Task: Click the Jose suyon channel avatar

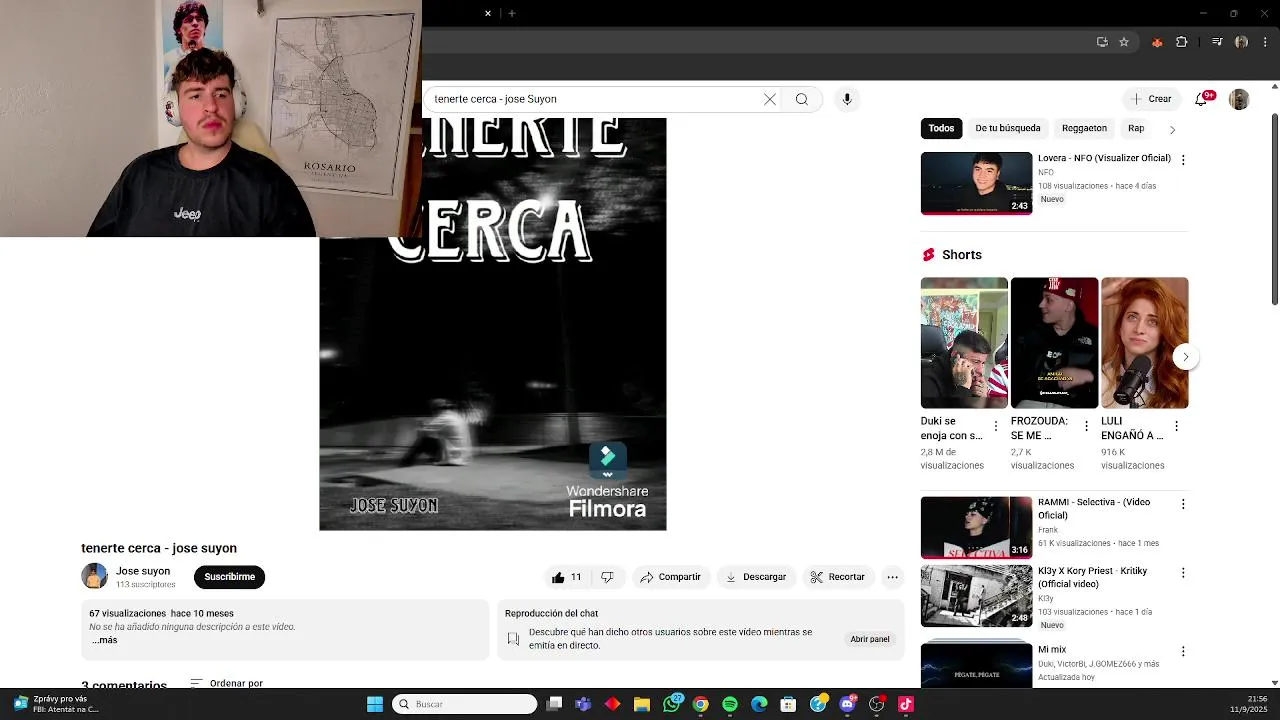Action: tap(94, 576)
